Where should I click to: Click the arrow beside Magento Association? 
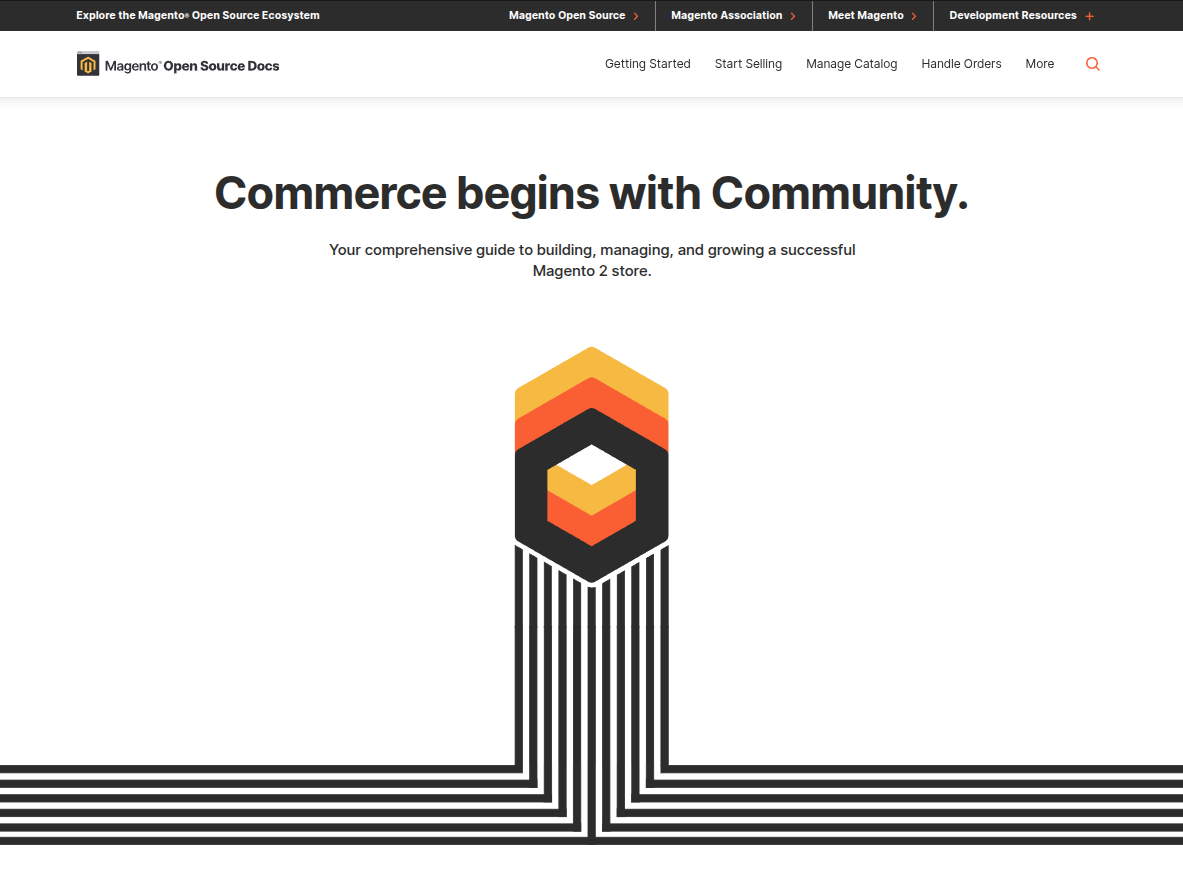[793, 16]
